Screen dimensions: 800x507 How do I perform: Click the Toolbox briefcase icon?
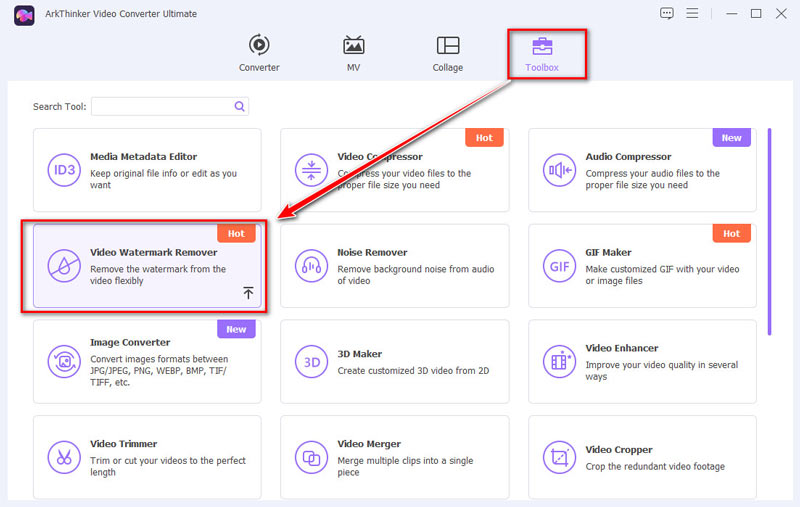[542, 46]
